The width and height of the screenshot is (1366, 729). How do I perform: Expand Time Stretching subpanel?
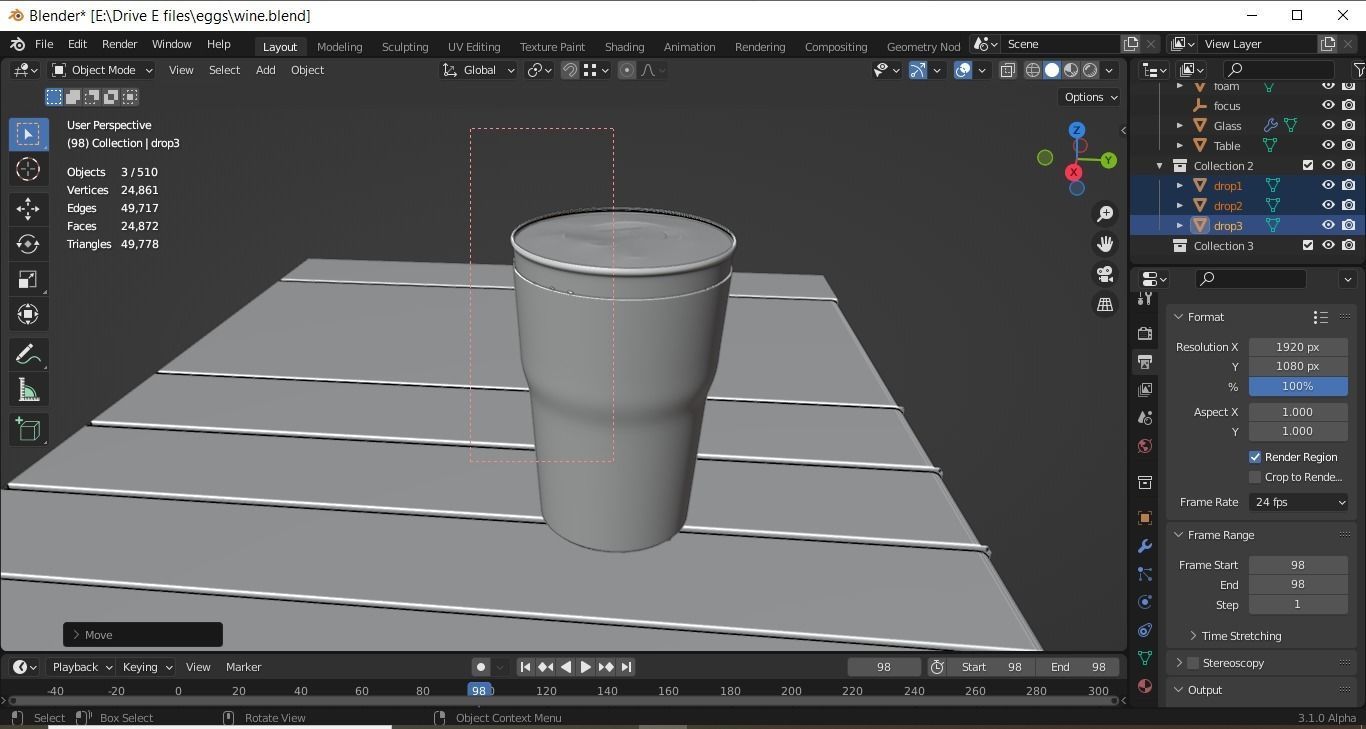(x=1194, y=636)
